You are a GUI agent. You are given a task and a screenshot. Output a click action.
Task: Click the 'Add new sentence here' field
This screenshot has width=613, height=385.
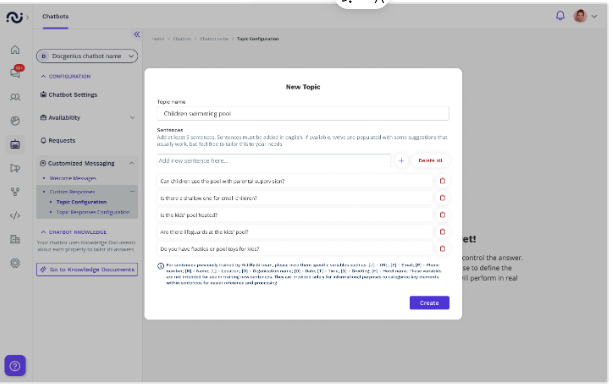click(274, 160)
